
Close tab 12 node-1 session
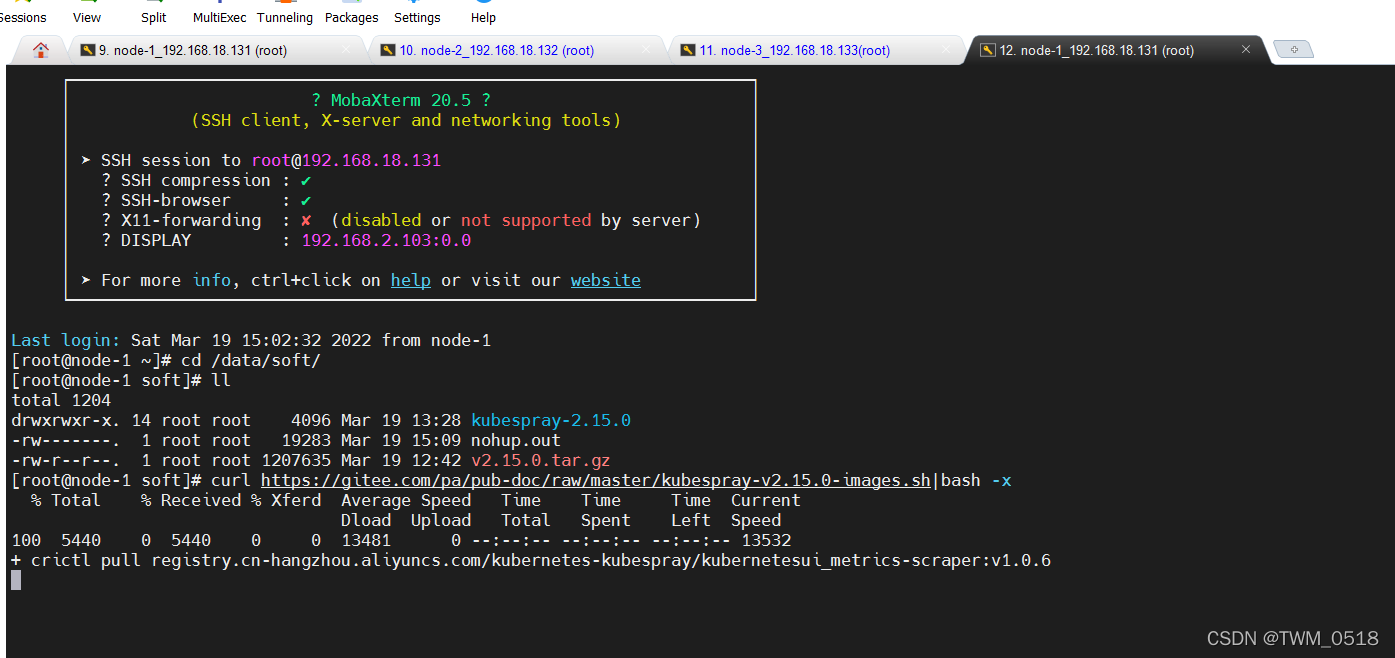(x=1246, y=50)
